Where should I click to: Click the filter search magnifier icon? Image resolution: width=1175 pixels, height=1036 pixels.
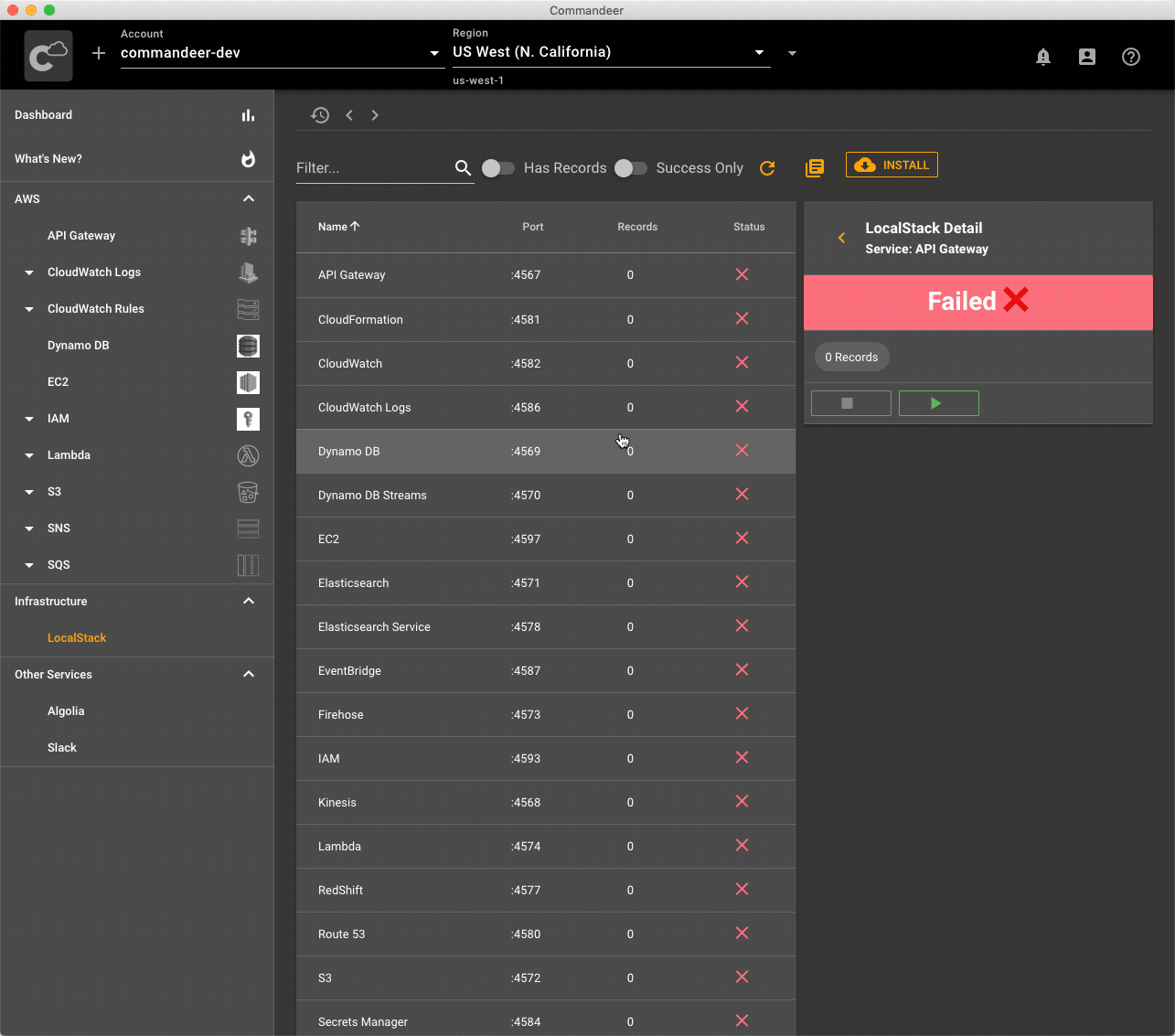(463, 168)
